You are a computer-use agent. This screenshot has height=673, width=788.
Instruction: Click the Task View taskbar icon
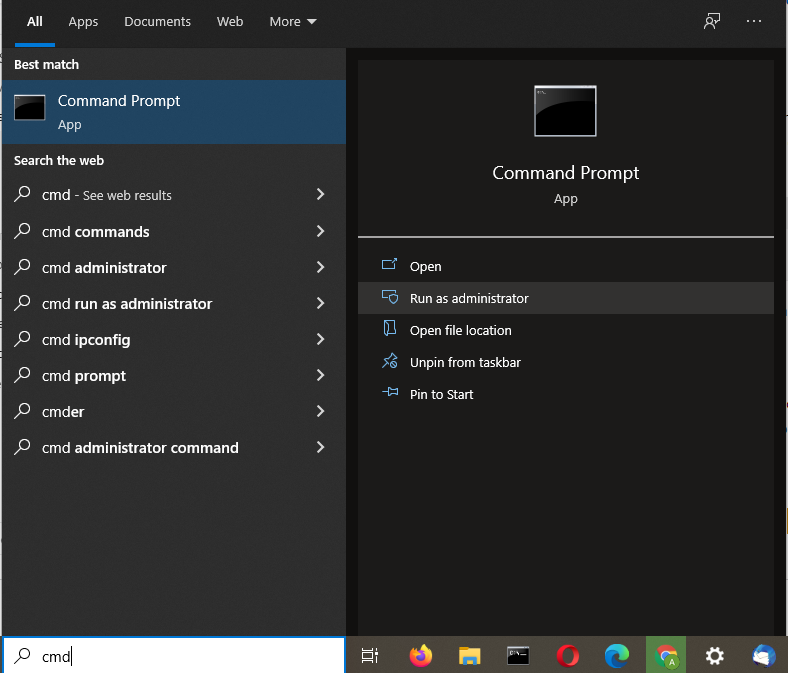click(x=370, y=655)
